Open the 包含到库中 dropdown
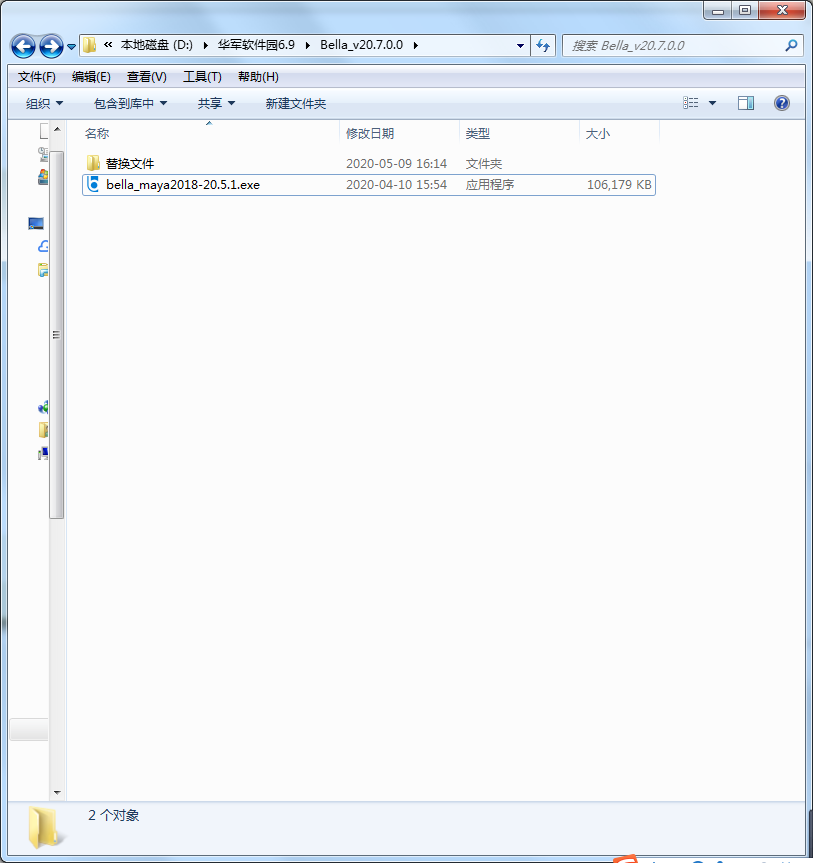 tap(130, 103)
